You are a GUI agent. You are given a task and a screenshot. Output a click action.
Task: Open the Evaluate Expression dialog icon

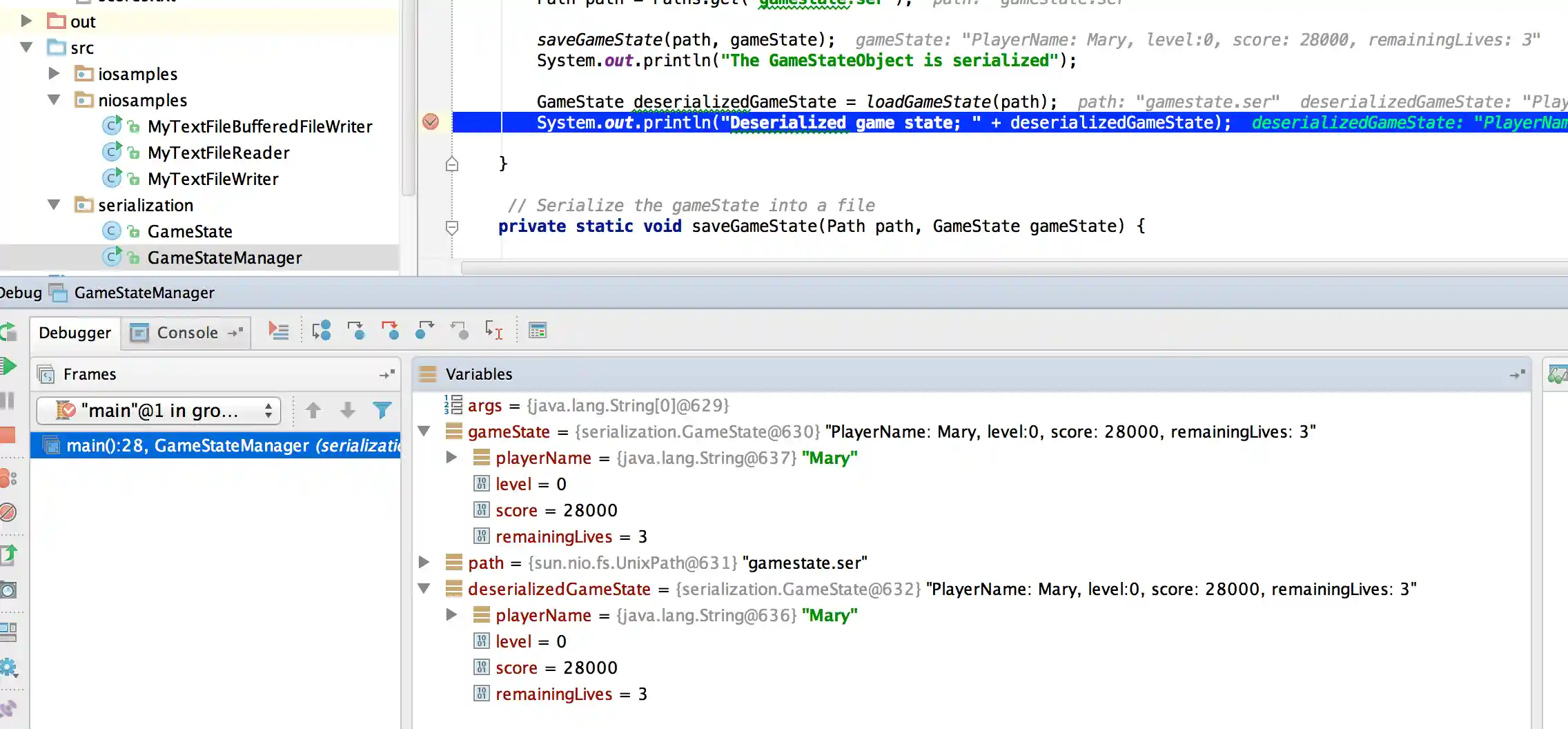(x=538, y=331)
